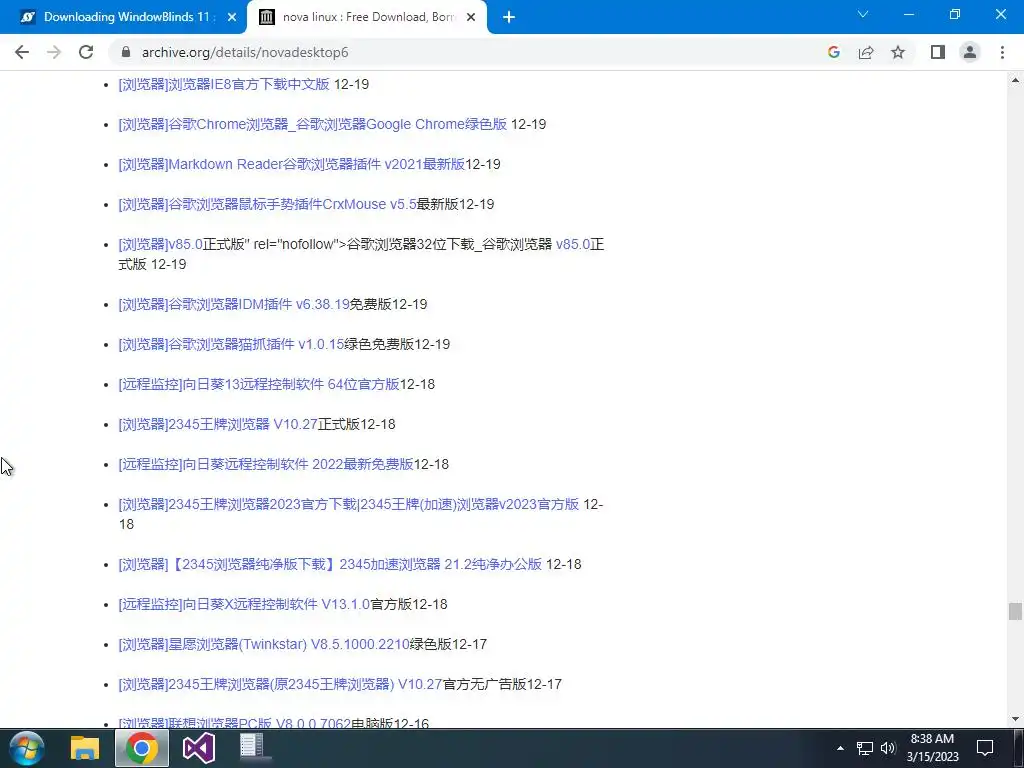The image size is (1024, 768).
Task: Open CrxMouse v5.5 link
Action: [267, 204]
